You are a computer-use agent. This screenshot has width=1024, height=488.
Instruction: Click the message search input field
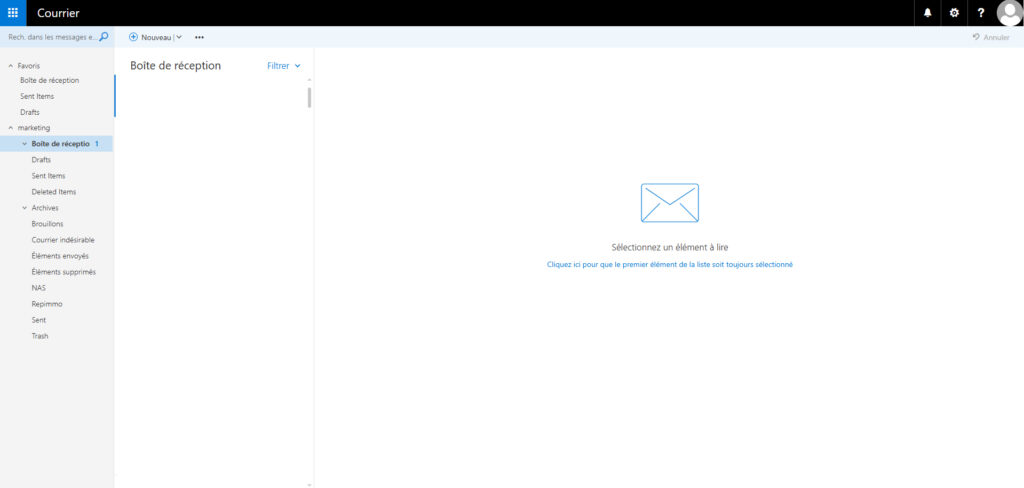(x=50, y=37)
